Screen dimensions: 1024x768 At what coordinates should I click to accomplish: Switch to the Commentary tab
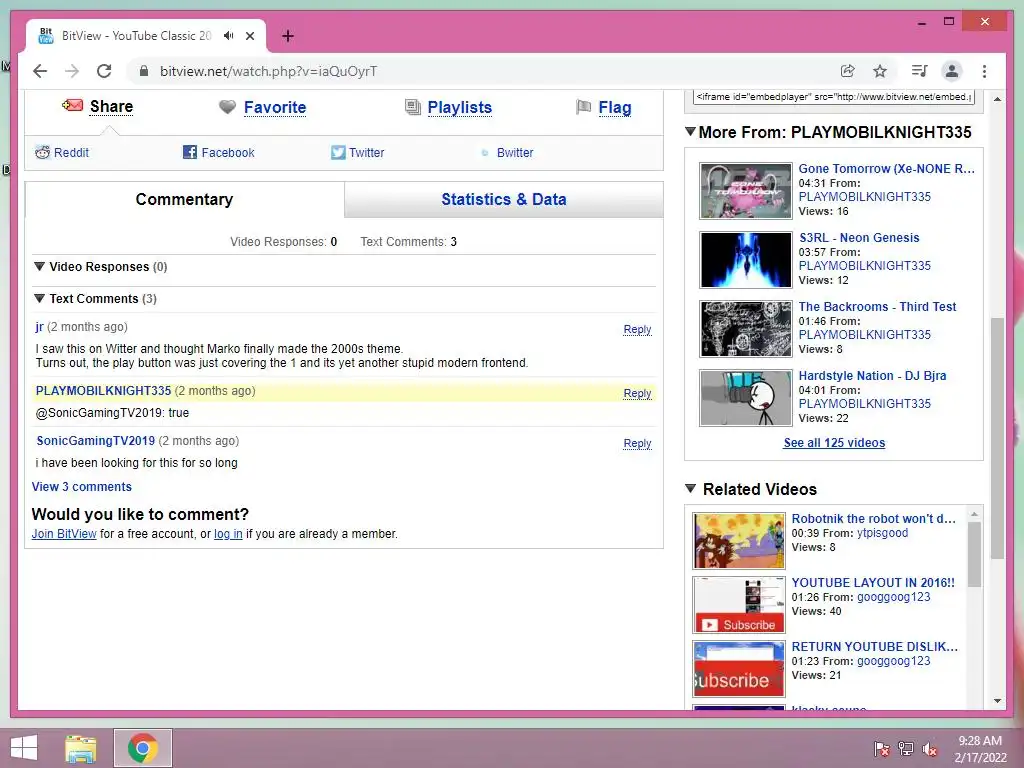coord(184,199)
